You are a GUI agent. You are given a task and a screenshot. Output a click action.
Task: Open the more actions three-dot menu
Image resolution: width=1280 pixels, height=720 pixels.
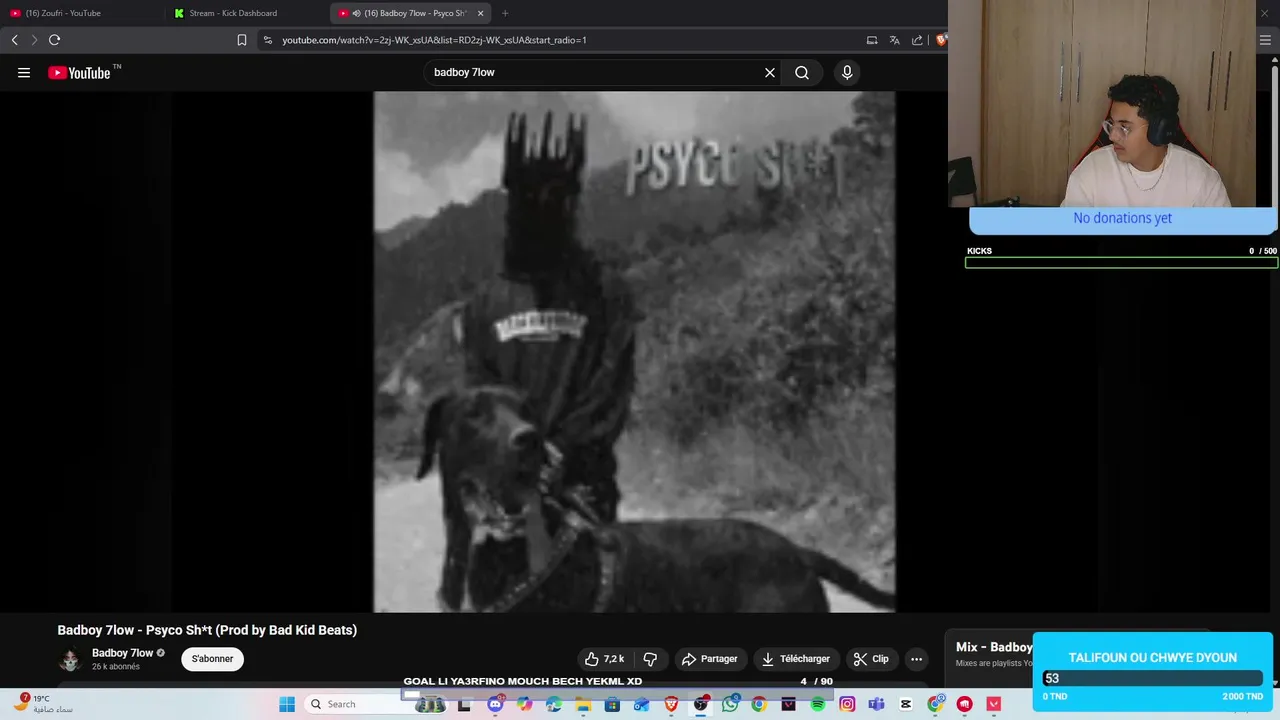916,659
